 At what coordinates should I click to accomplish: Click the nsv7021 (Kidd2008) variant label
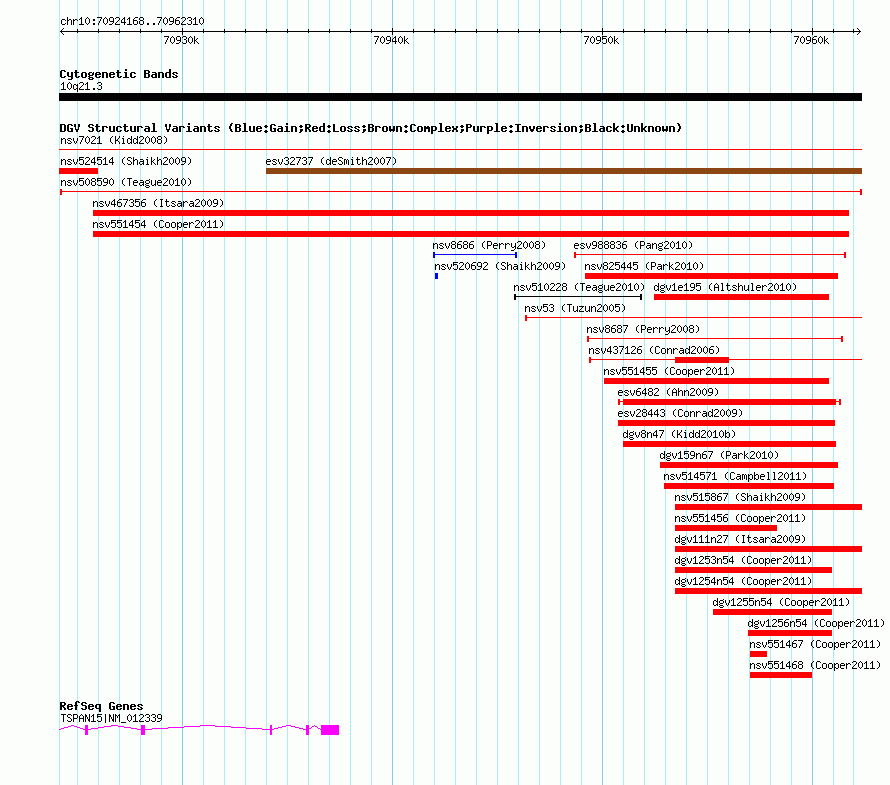click(x=114, y=140)
